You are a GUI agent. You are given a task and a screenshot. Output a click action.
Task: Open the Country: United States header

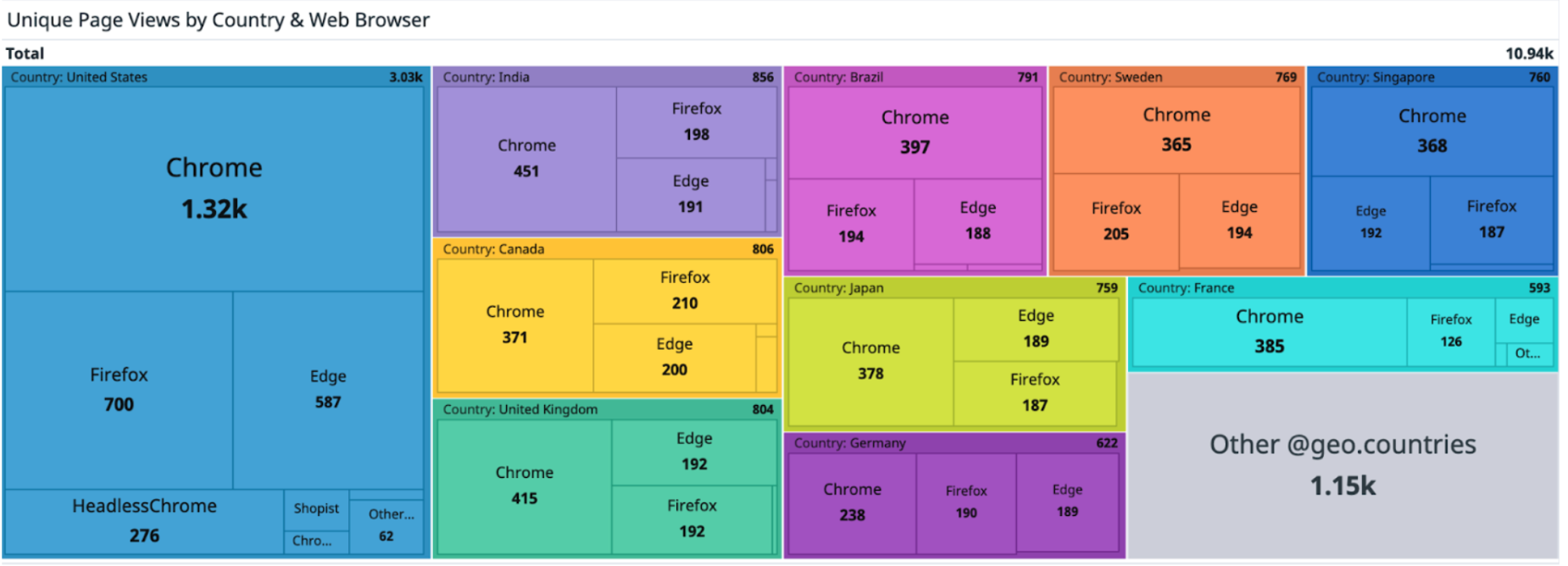[x=214, y=77]
